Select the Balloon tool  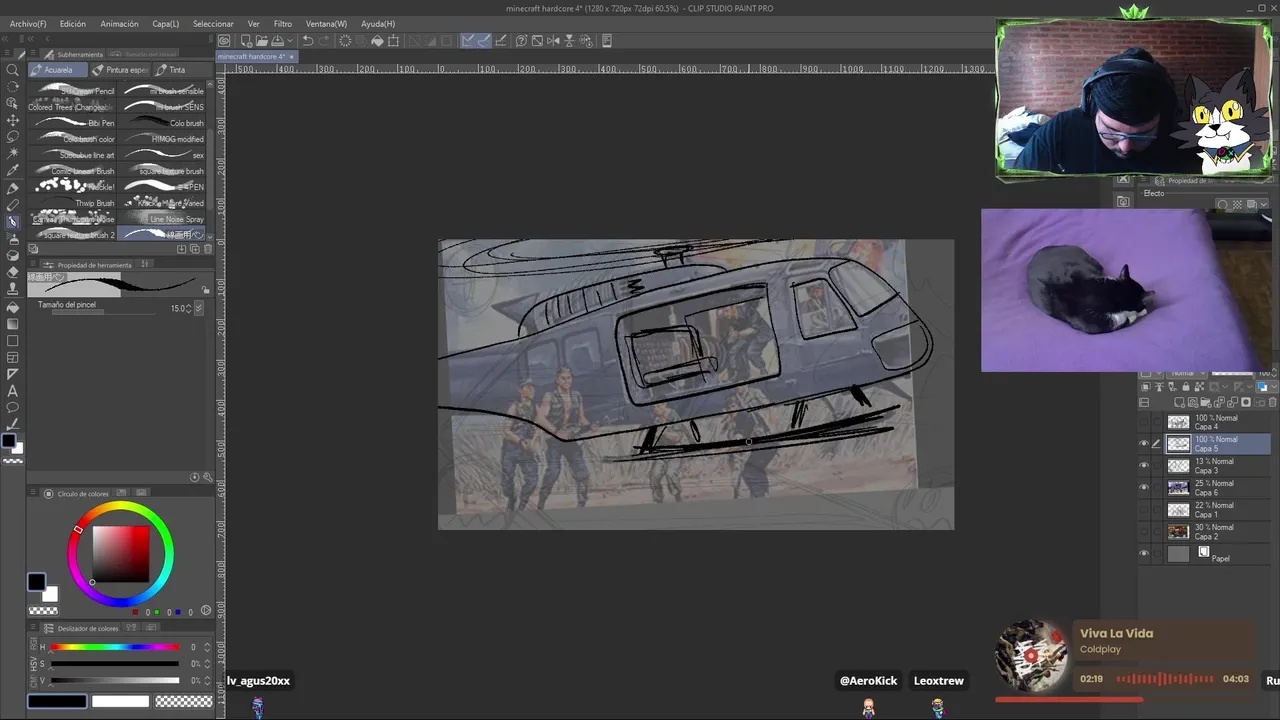point(13,408)
